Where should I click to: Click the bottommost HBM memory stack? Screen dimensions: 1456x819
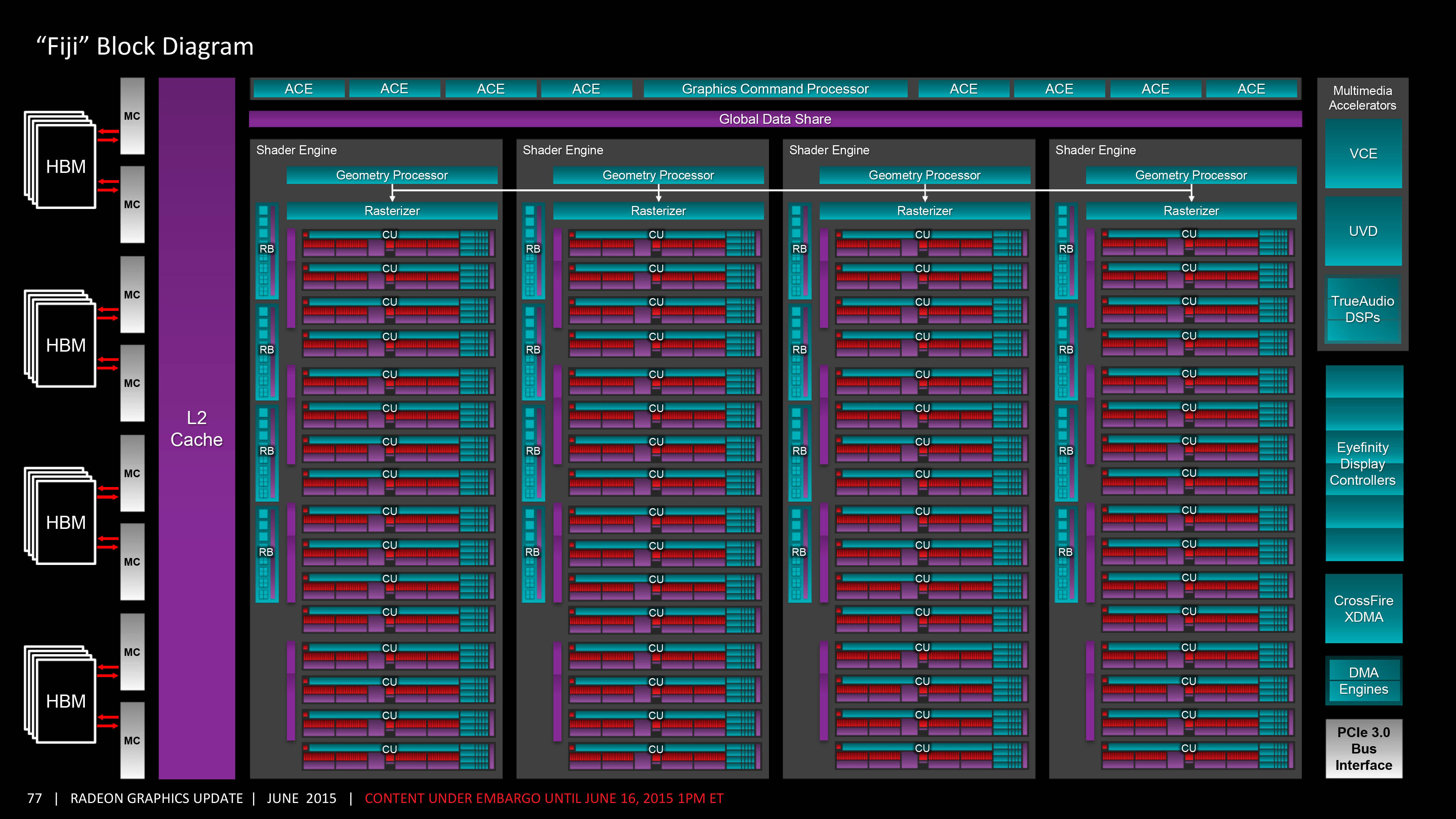tap(66, 701)
